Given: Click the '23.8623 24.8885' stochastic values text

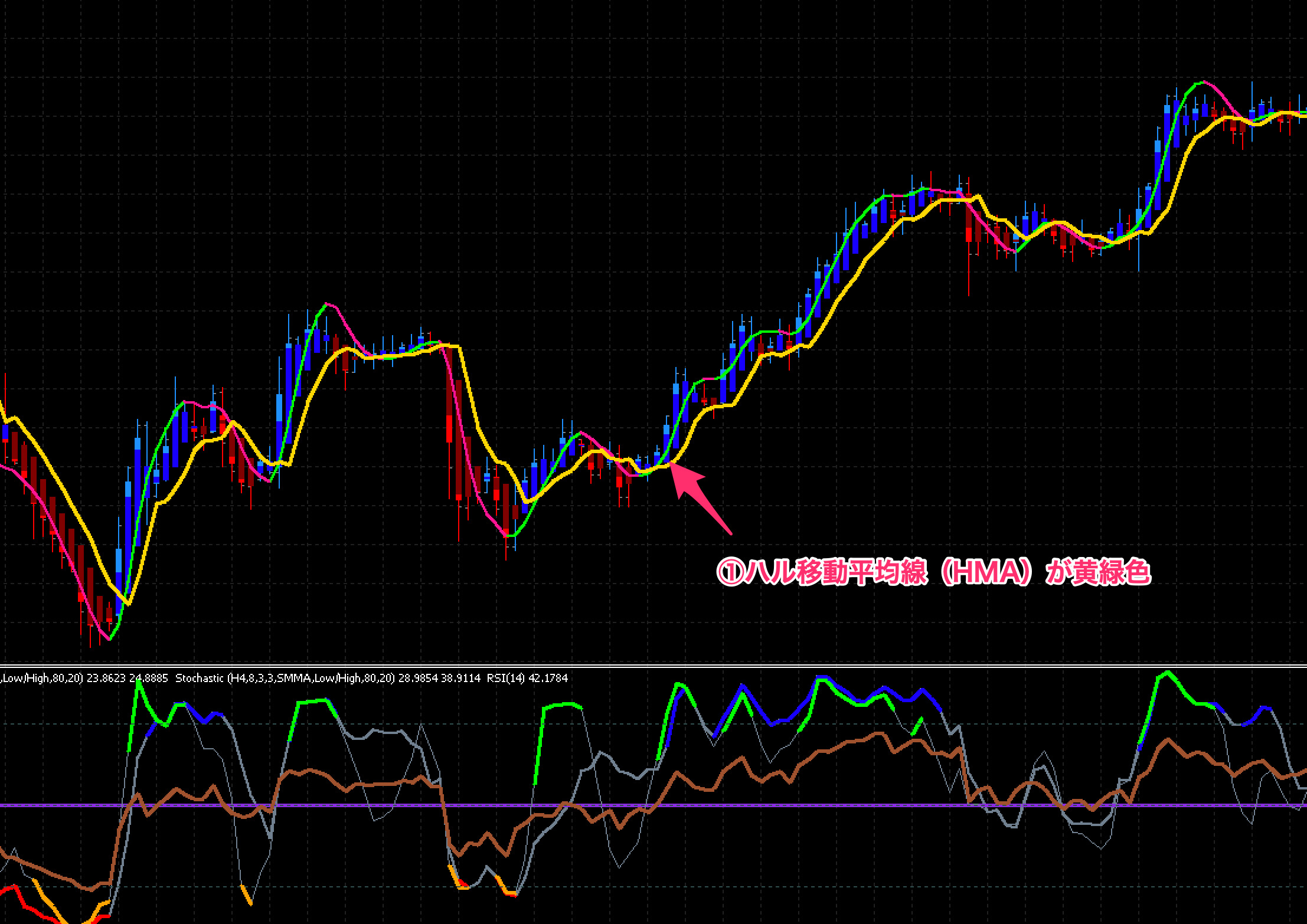Looking at the screenshot, I should click(x=127, y=679).
